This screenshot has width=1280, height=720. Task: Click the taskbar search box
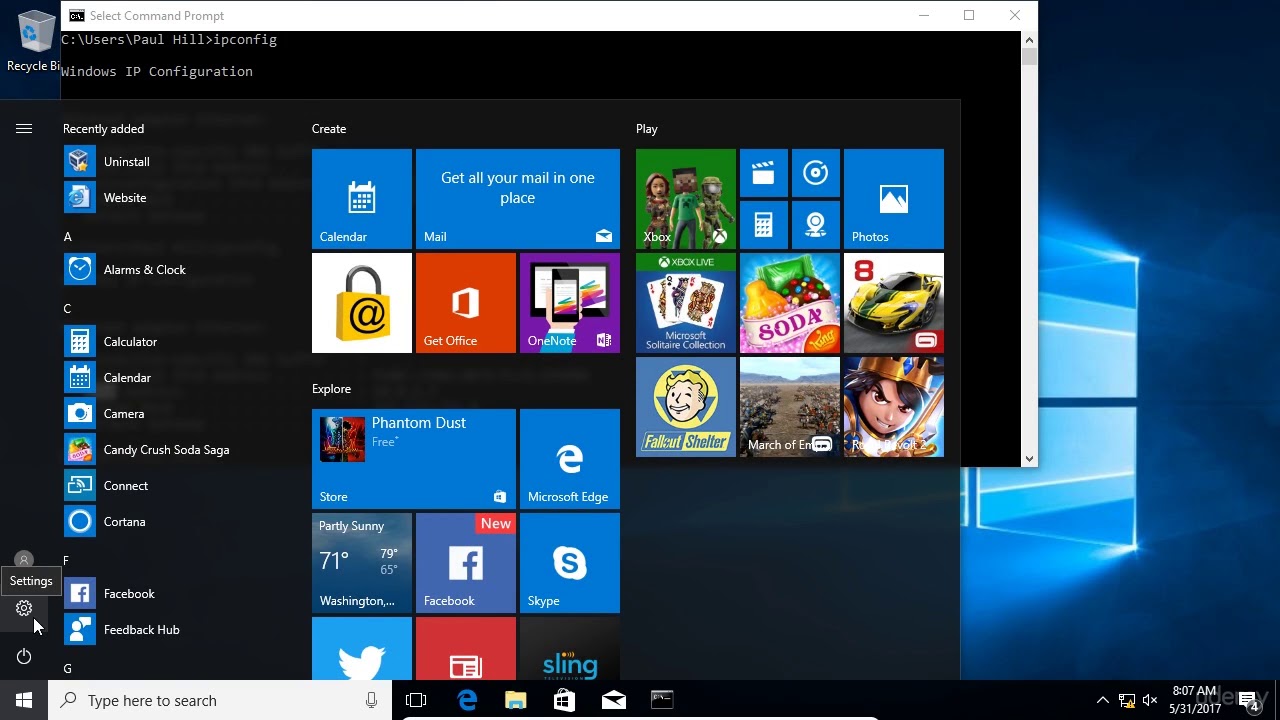[x=220, y=700]
